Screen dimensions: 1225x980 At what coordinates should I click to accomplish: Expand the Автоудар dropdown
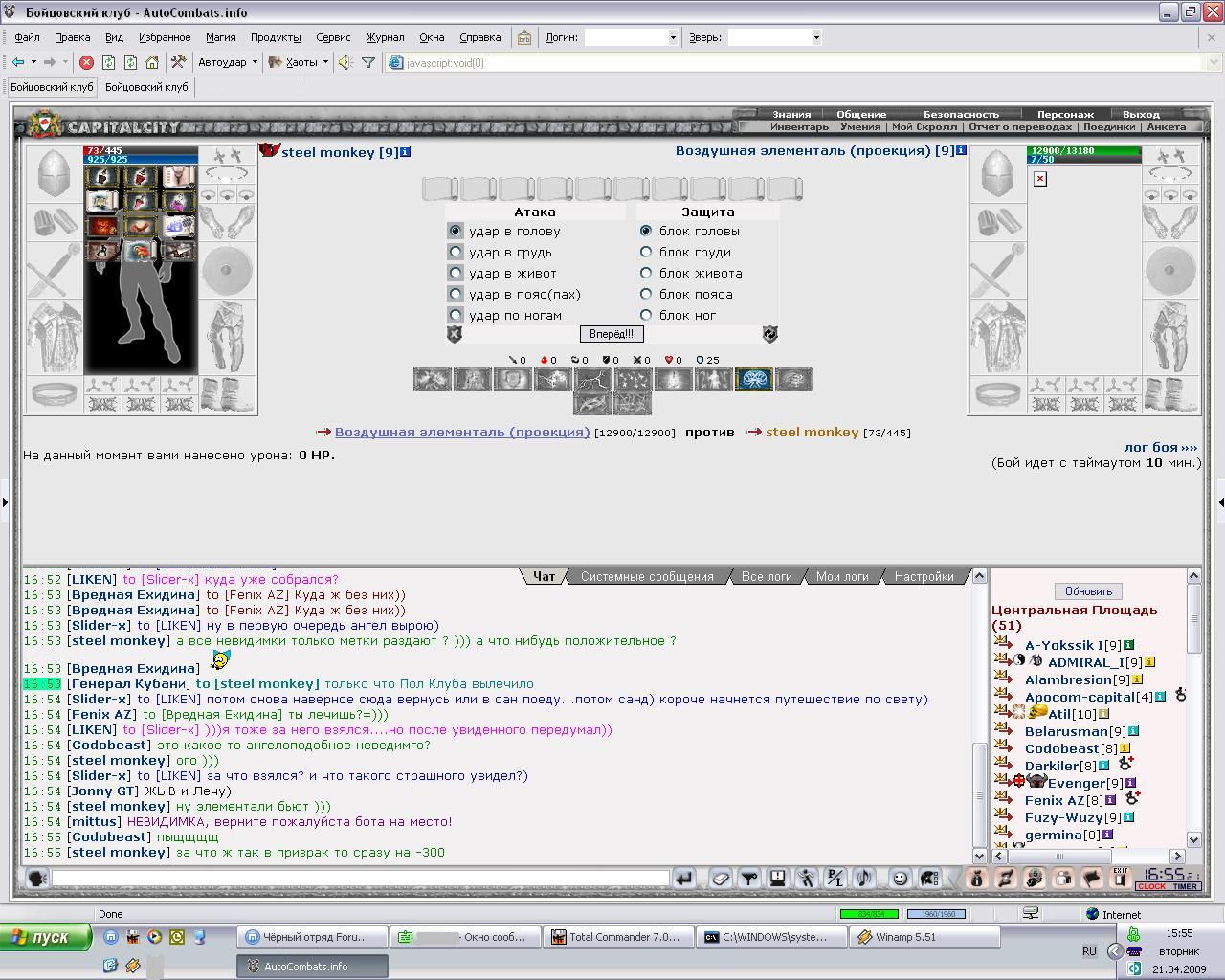pyautogui.click(x=228, y=62)
